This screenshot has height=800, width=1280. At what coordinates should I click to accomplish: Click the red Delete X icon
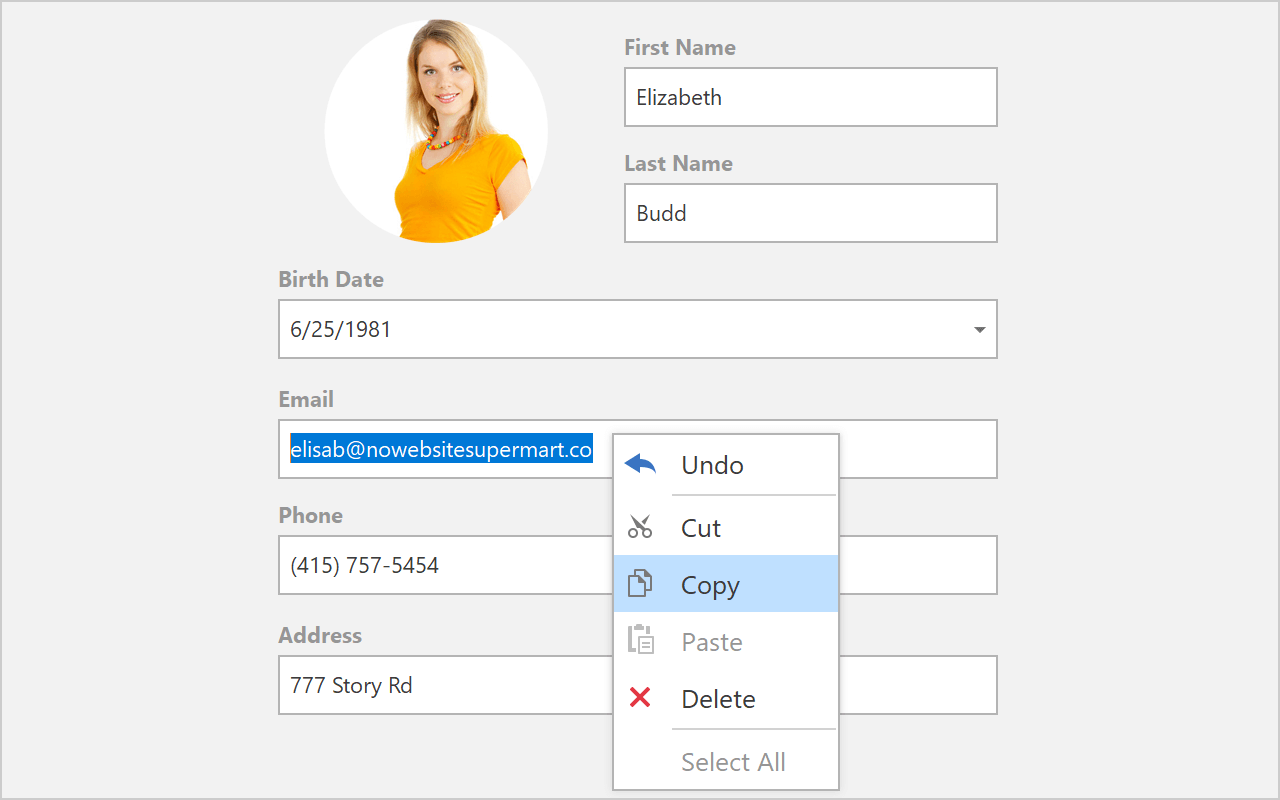point(640,698)
